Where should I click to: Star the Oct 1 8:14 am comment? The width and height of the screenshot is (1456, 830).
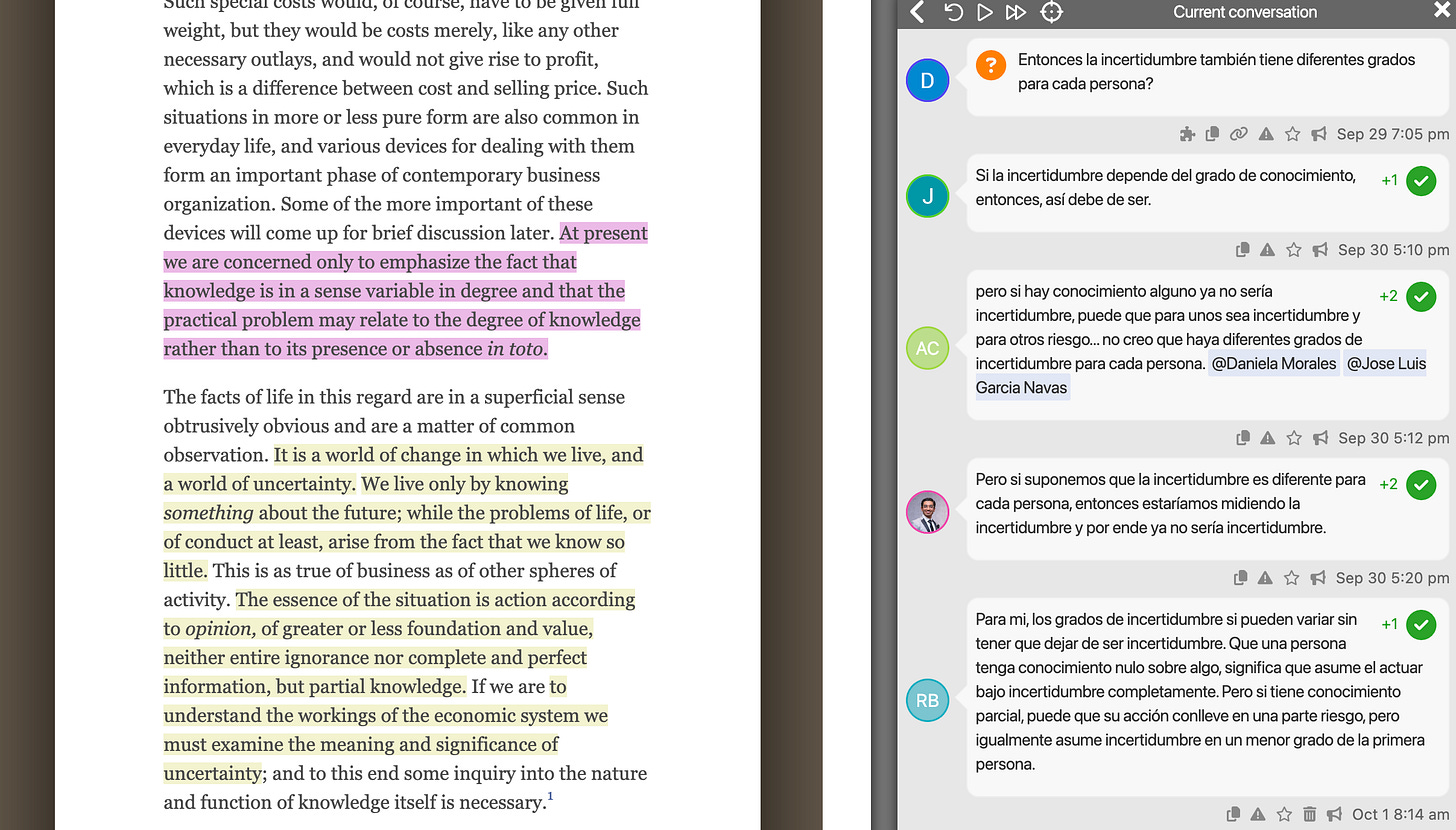tap(1284, 815)
